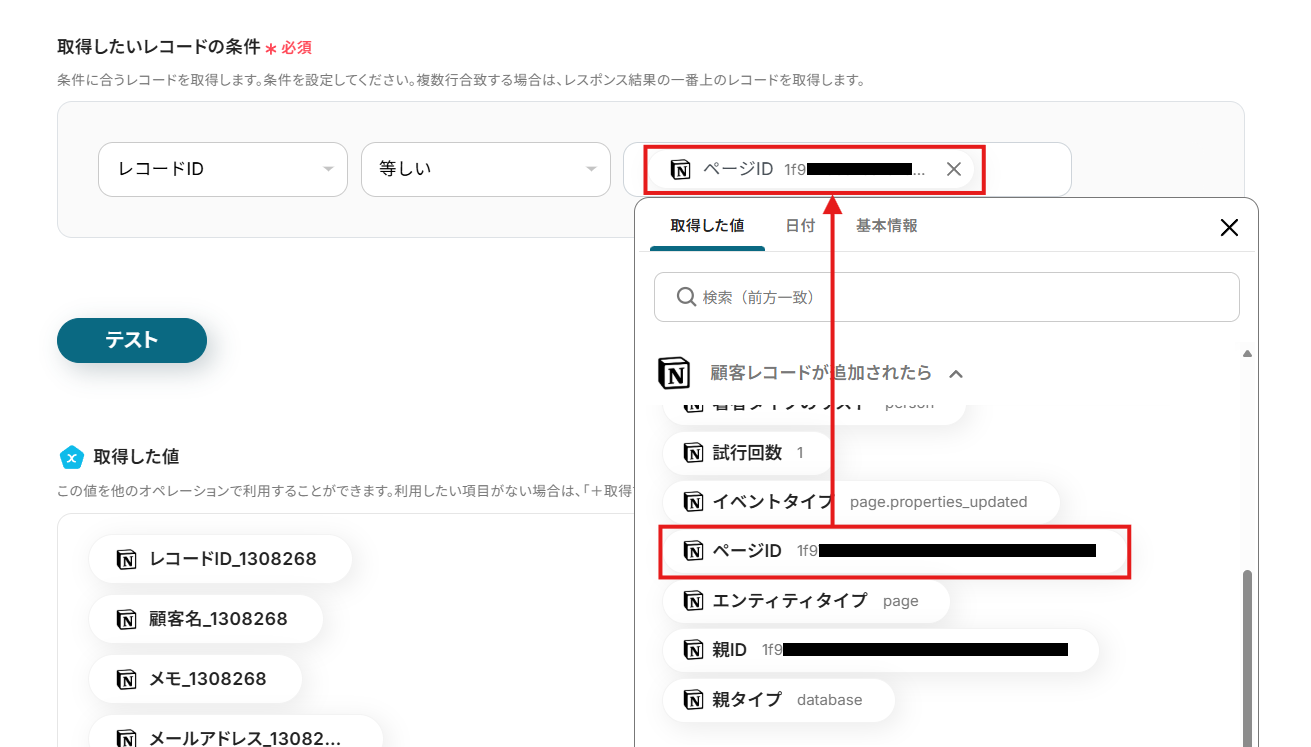Collapse the 顧客レコードが追加されたら section

956,374
